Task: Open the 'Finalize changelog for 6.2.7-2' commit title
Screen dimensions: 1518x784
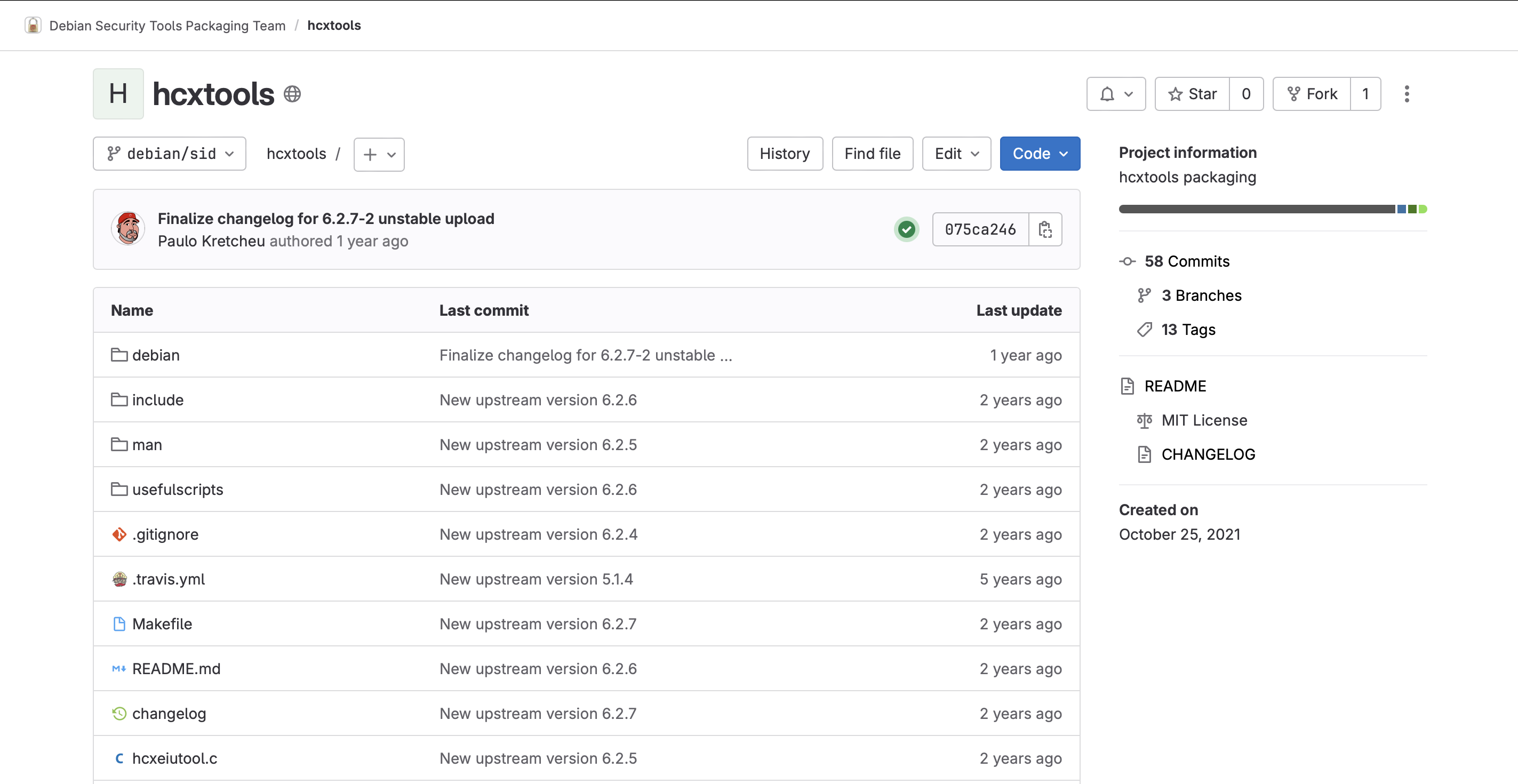Action: 326,219
